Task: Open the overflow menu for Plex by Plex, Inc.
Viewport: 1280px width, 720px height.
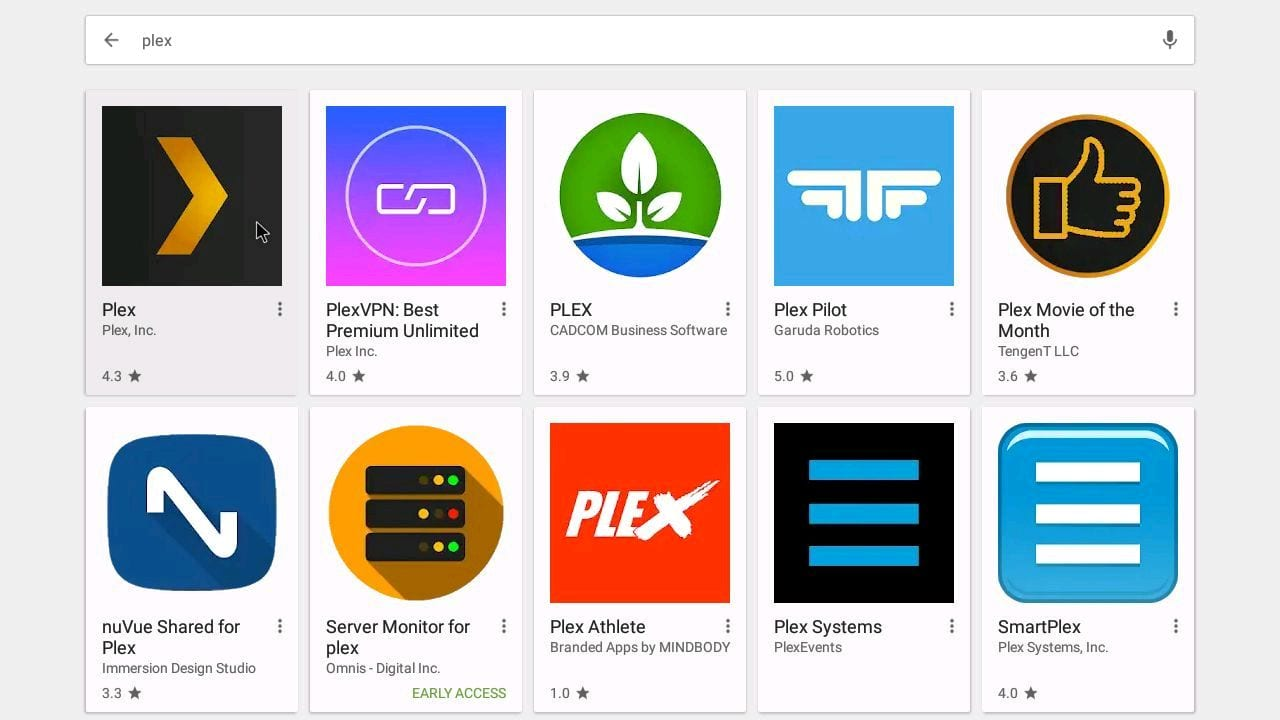Action: pyautogui.click(x=280, y=310)
